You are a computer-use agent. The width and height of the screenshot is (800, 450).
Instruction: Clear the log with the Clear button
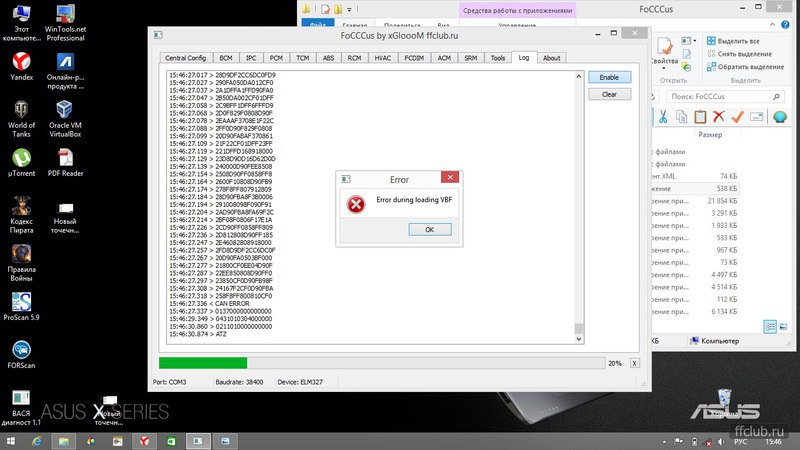609,94
